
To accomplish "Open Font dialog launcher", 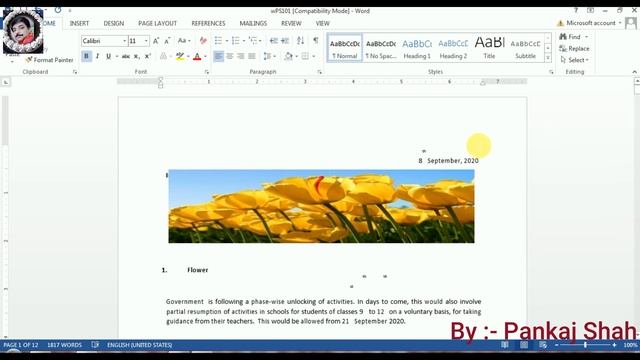I will tap(207, 72).
